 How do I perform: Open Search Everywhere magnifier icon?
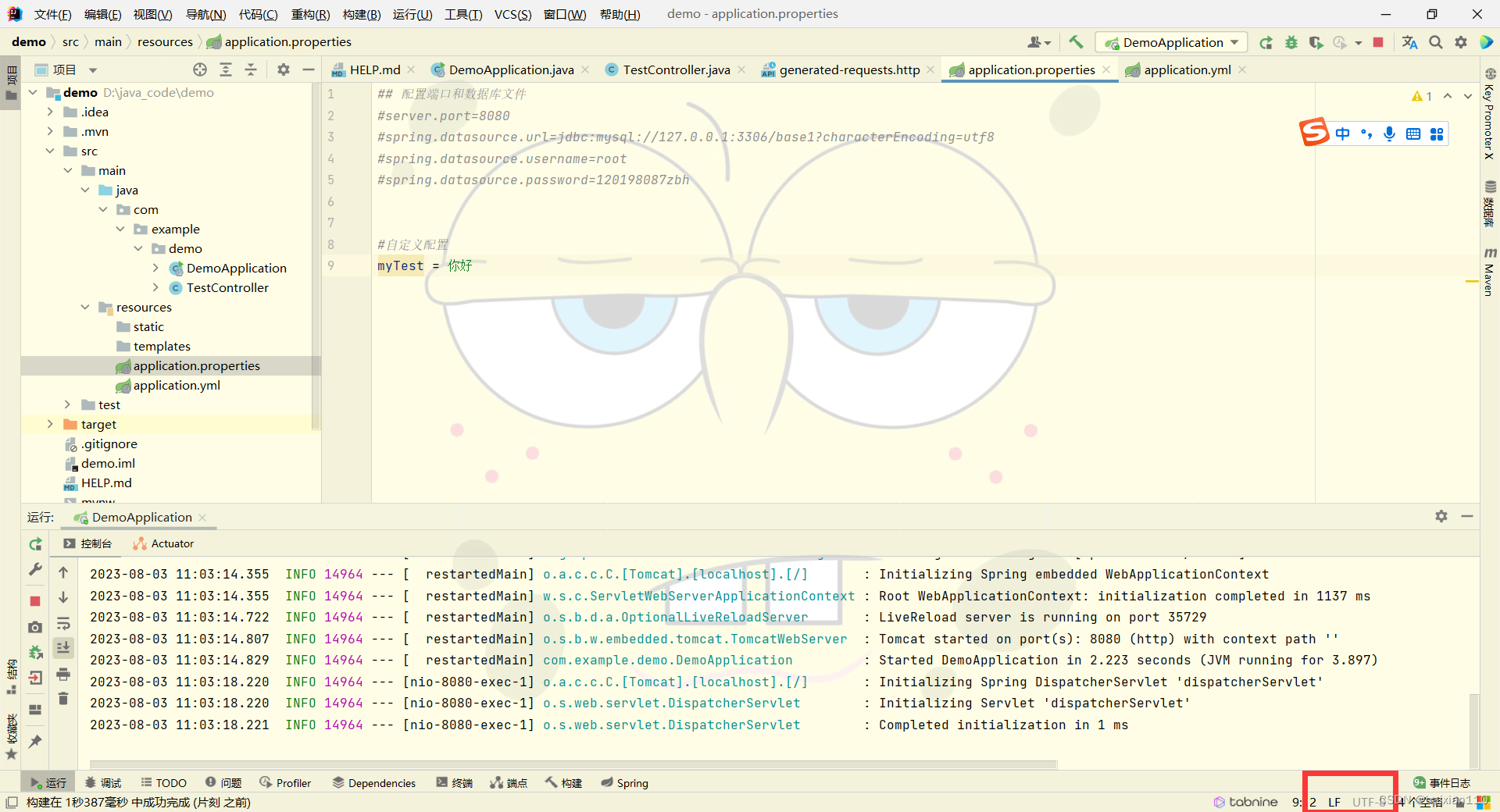(x=1436, y=42)
